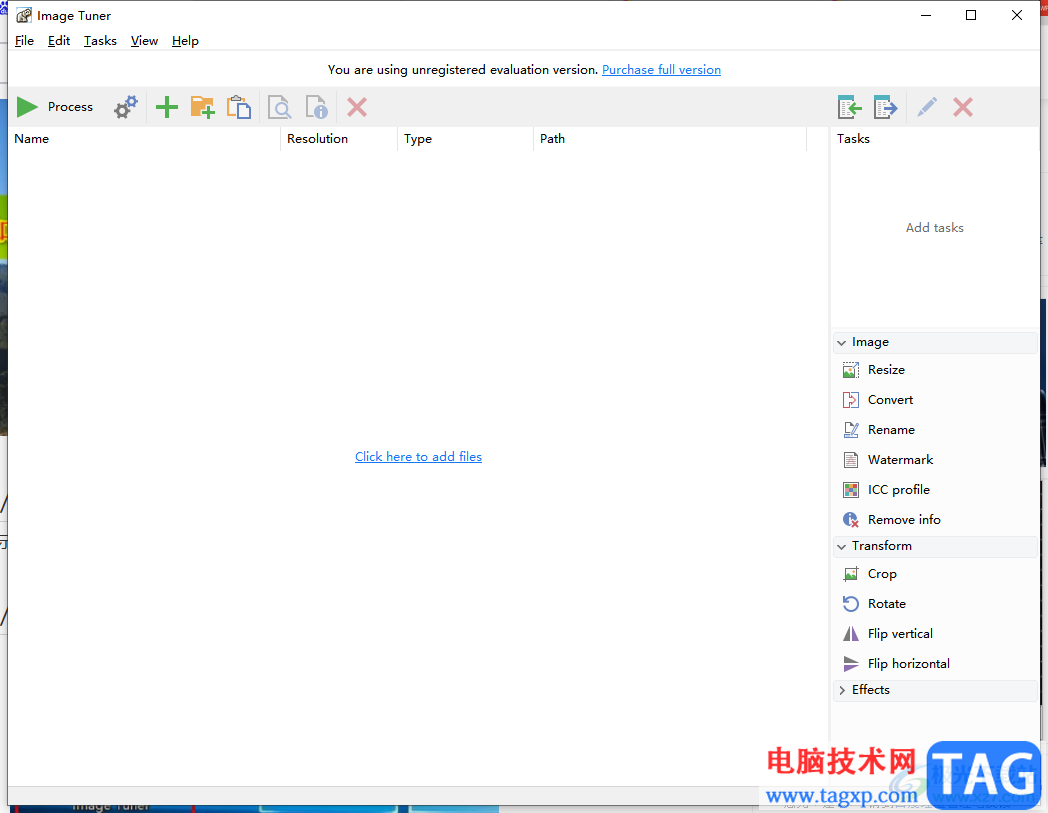Close the Image Tuner window
This screenshot has height=813, width=1048.
(1017, 15)
